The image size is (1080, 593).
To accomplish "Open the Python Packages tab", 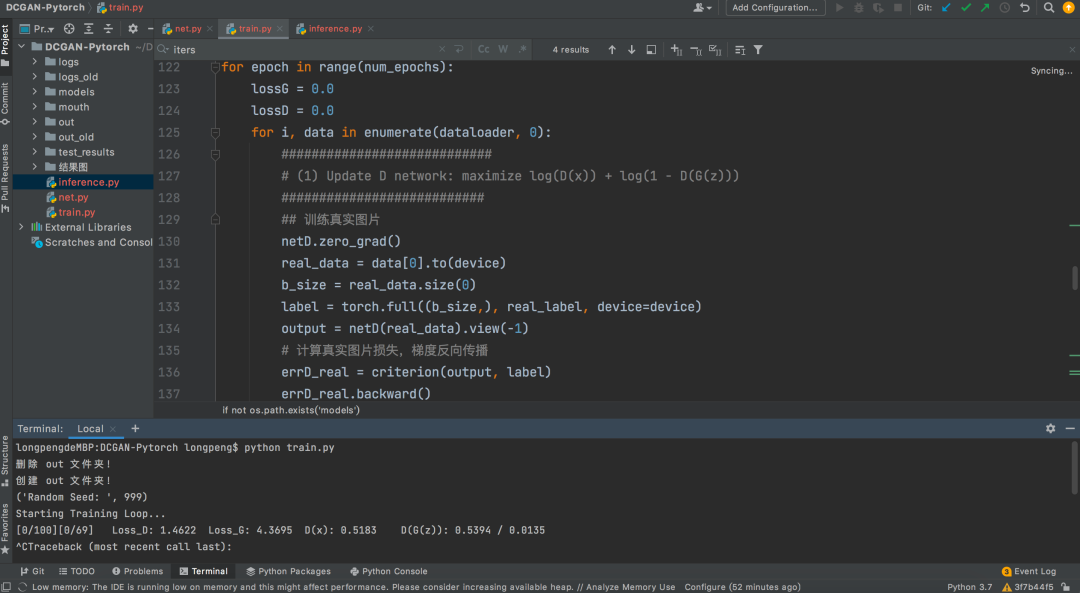I will click(x=289, y=572).
